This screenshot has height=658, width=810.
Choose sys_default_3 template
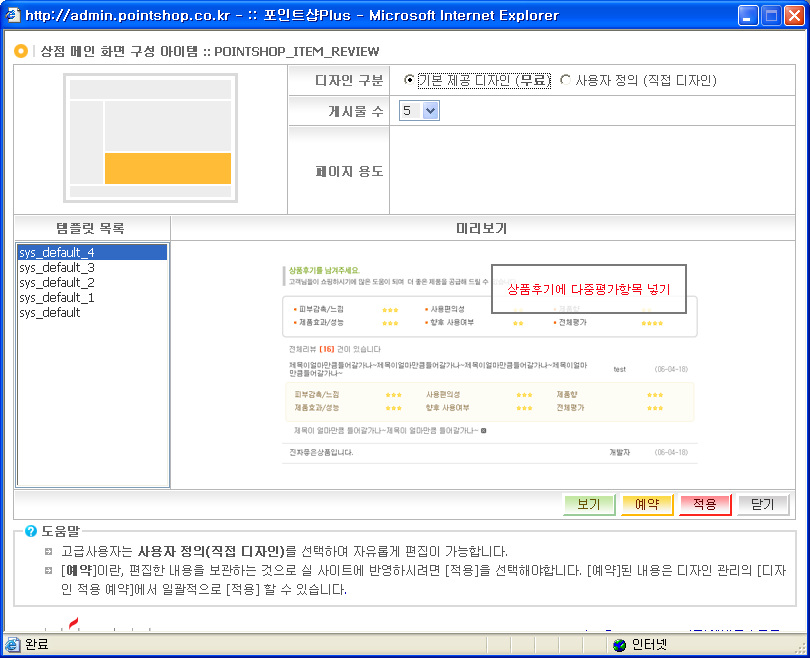(57, 268)
